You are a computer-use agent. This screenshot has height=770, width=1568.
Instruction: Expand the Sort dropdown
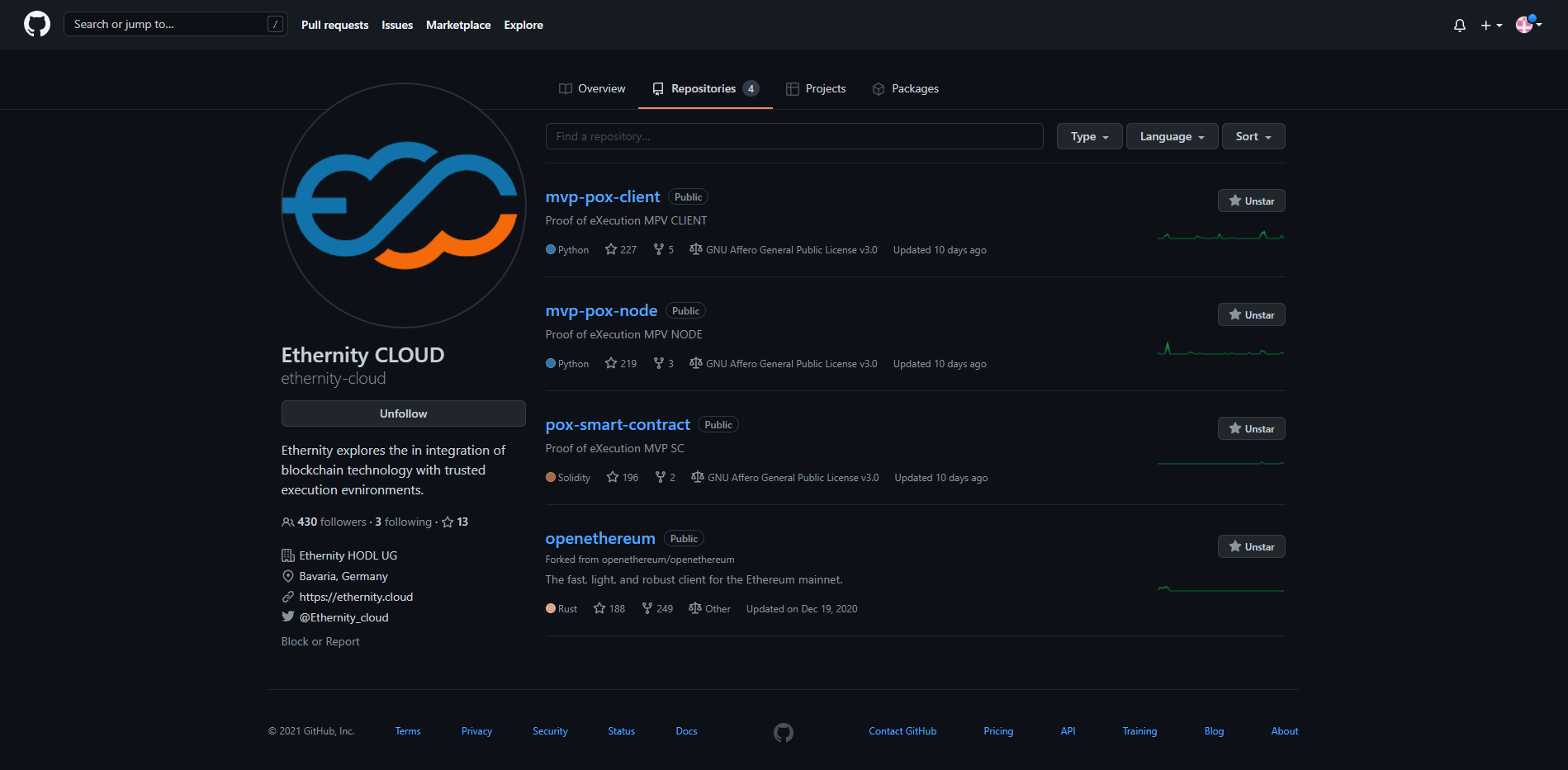(x=1253, y=136)
